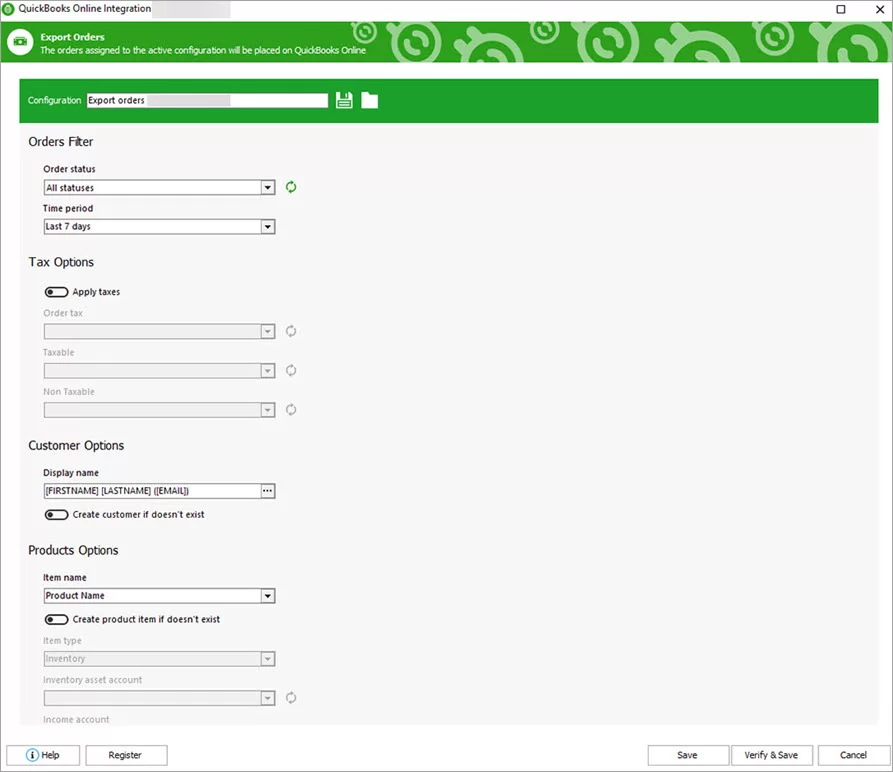
Task: Click the Display name input field
Action: tap(153, 491)
